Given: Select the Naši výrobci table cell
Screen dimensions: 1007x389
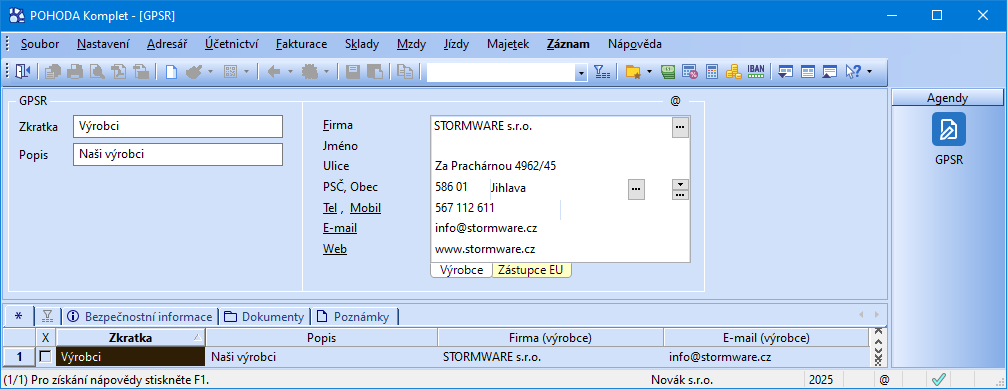Looking at the screenshot, I should point(322,357).
